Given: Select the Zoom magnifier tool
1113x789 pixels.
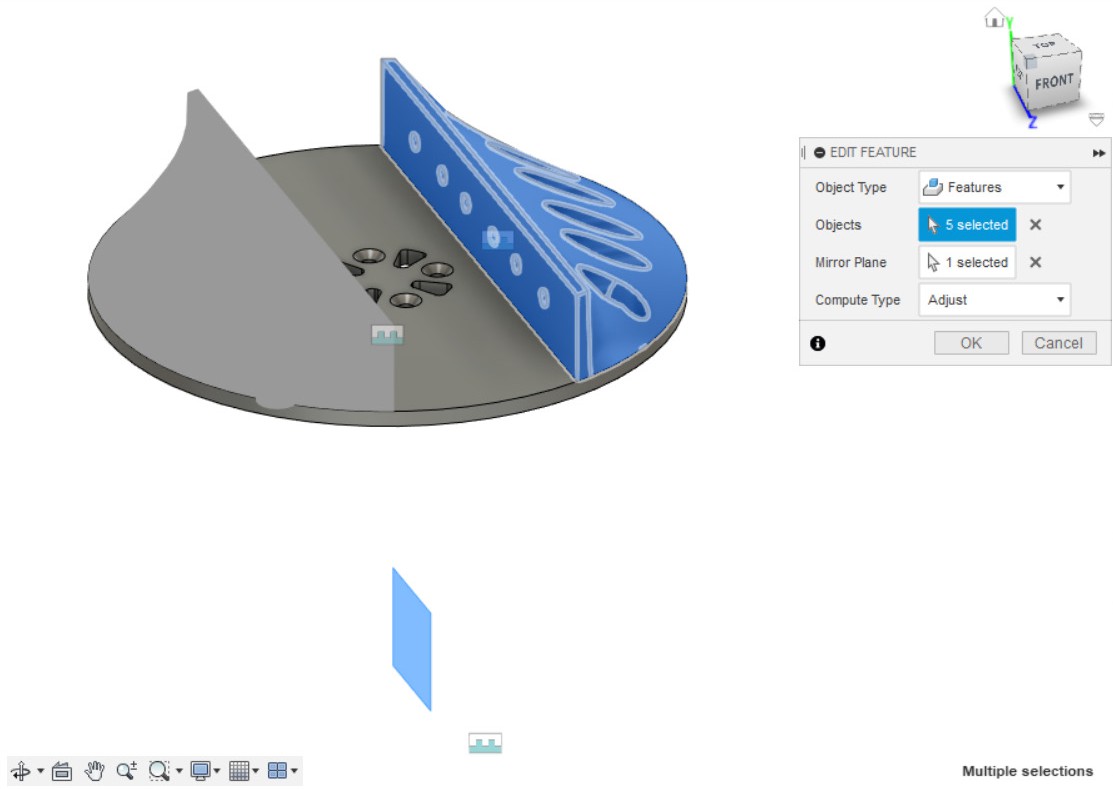Looking at the screenshot, I should pyautogui.click(x=126, y=771).
